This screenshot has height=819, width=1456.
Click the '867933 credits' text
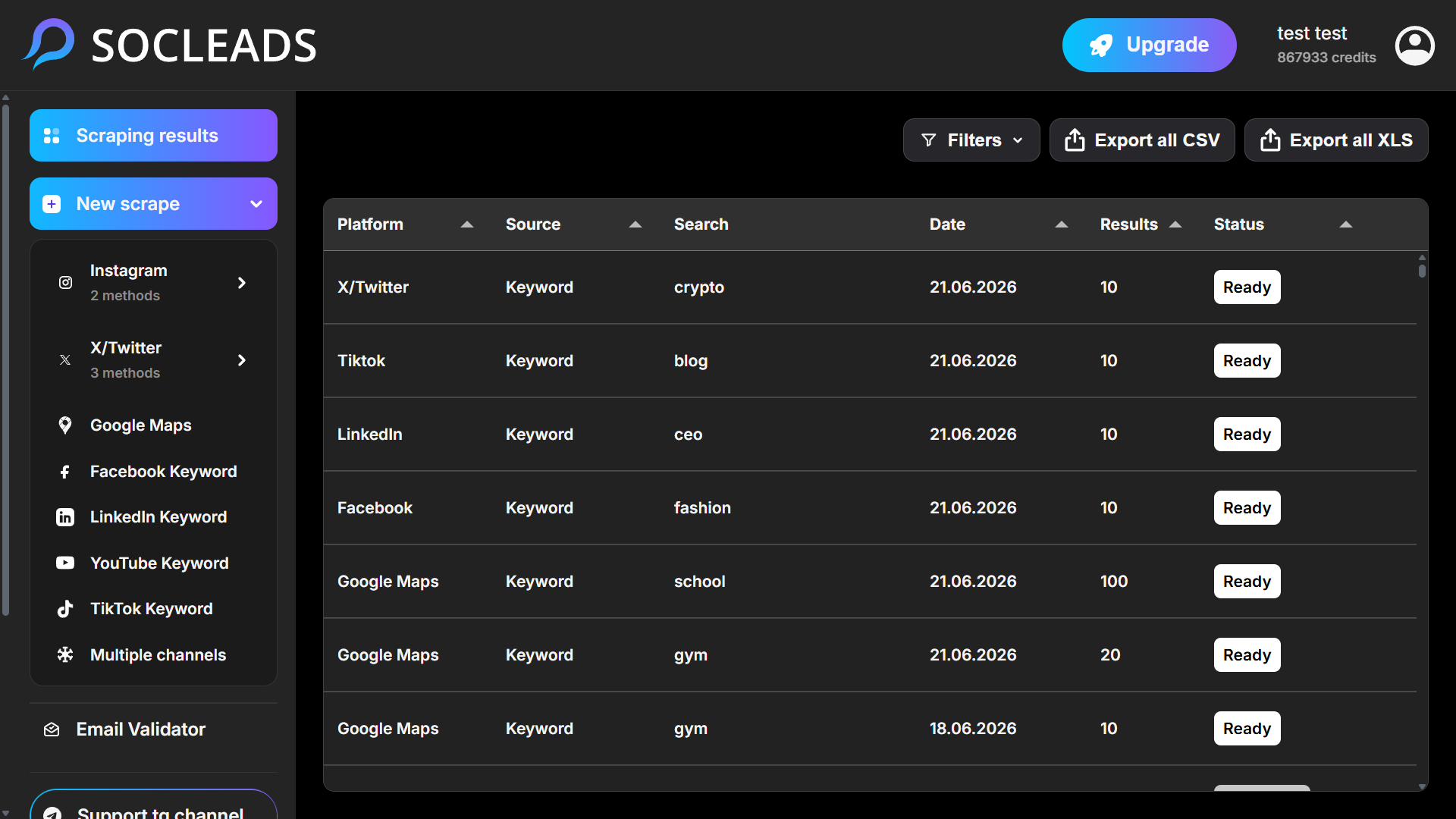tap(1326, 58)
